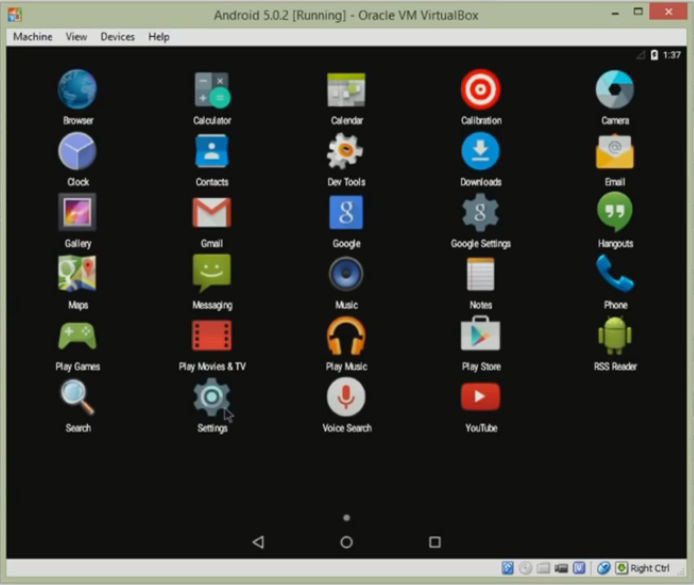Viewport: 694px width, 585px height.
Task: Open the YouTube app
Action: pos(481,397)
